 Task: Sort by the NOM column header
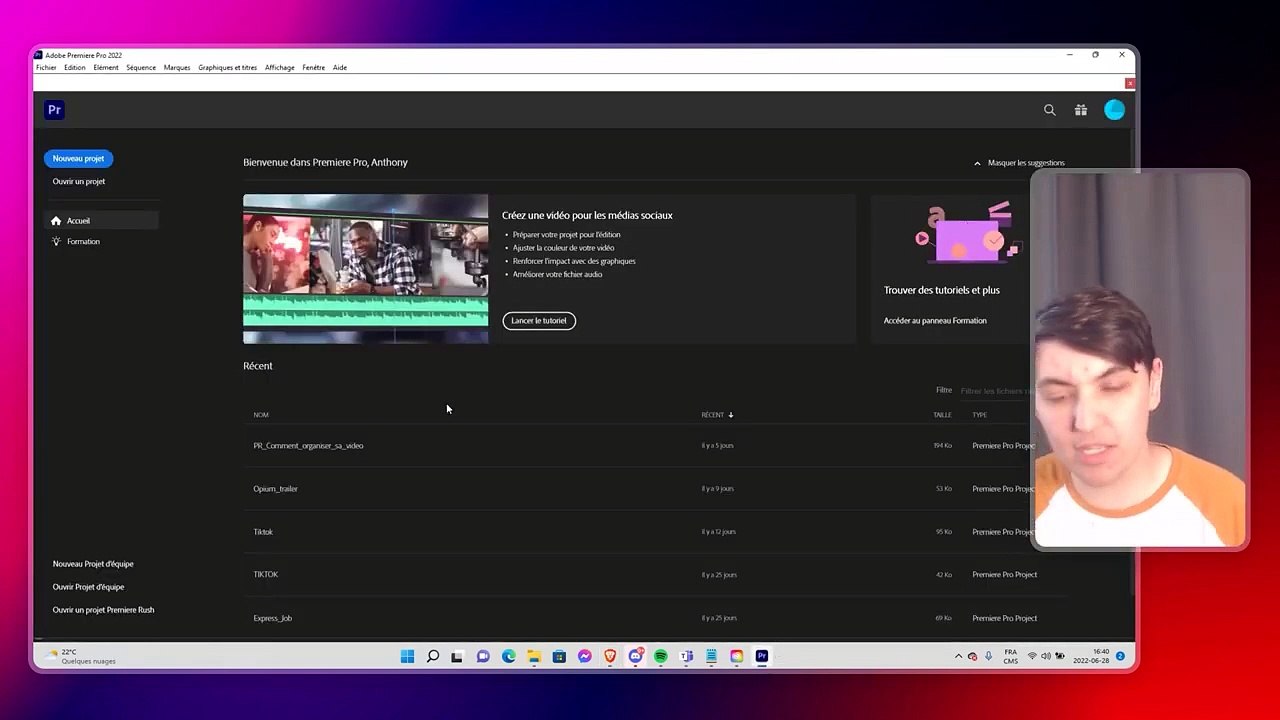(261, 415)
